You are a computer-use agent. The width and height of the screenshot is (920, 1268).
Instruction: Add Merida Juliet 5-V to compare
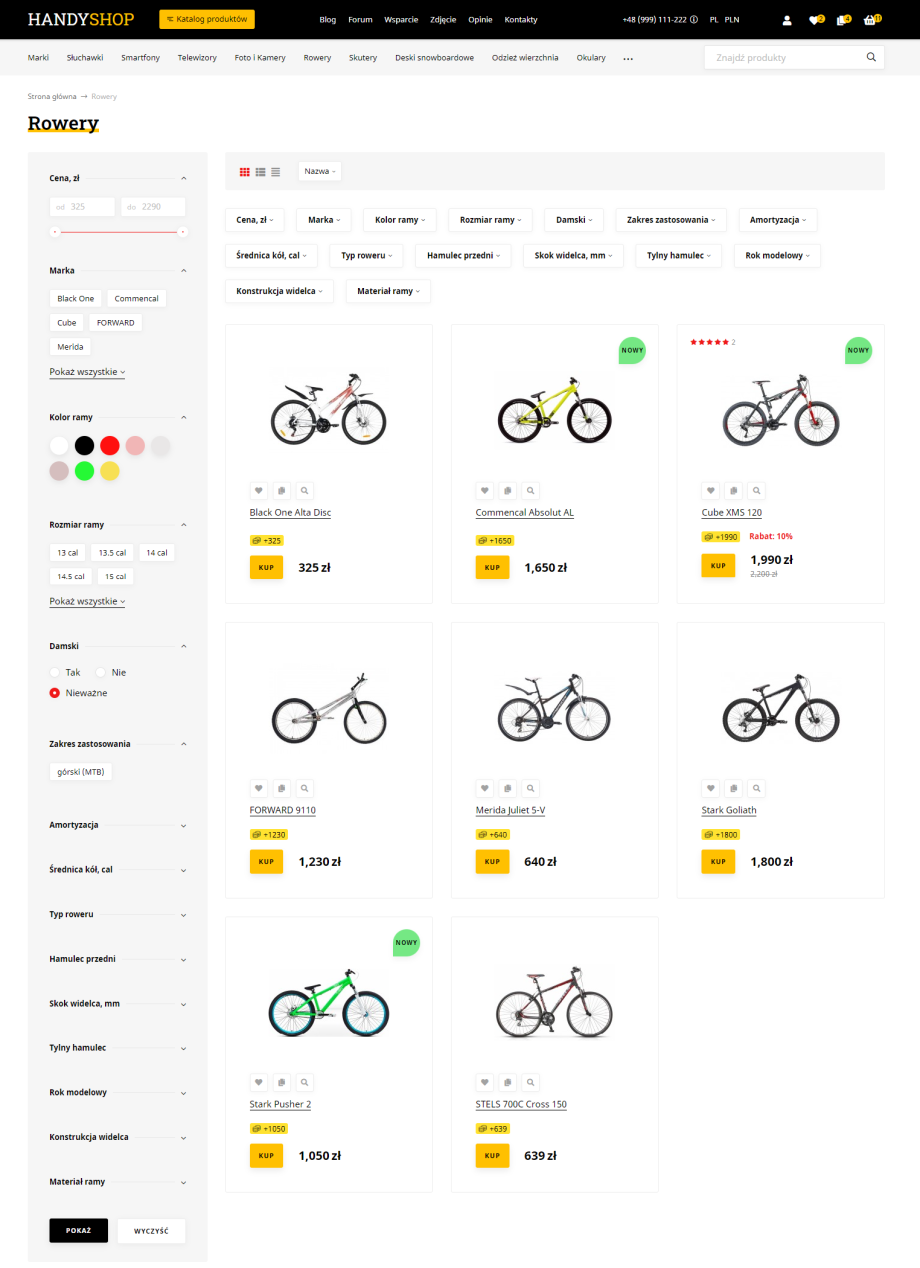coord(507,788)
